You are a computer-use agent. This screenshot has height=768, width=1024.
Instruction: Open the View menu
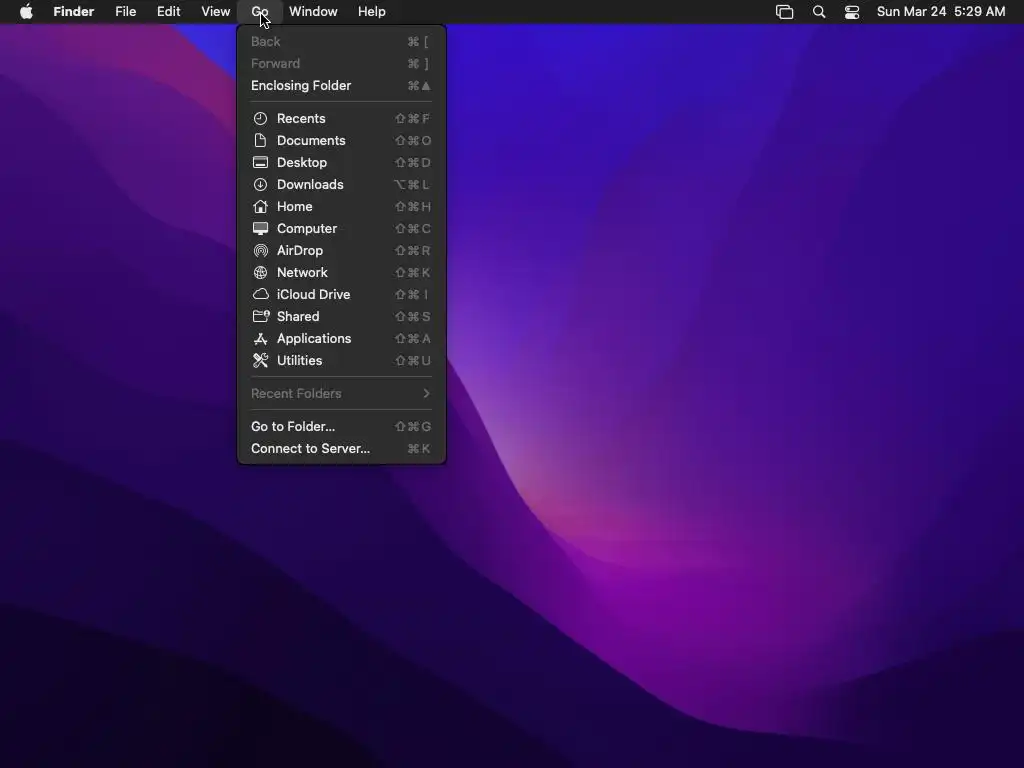216,12
